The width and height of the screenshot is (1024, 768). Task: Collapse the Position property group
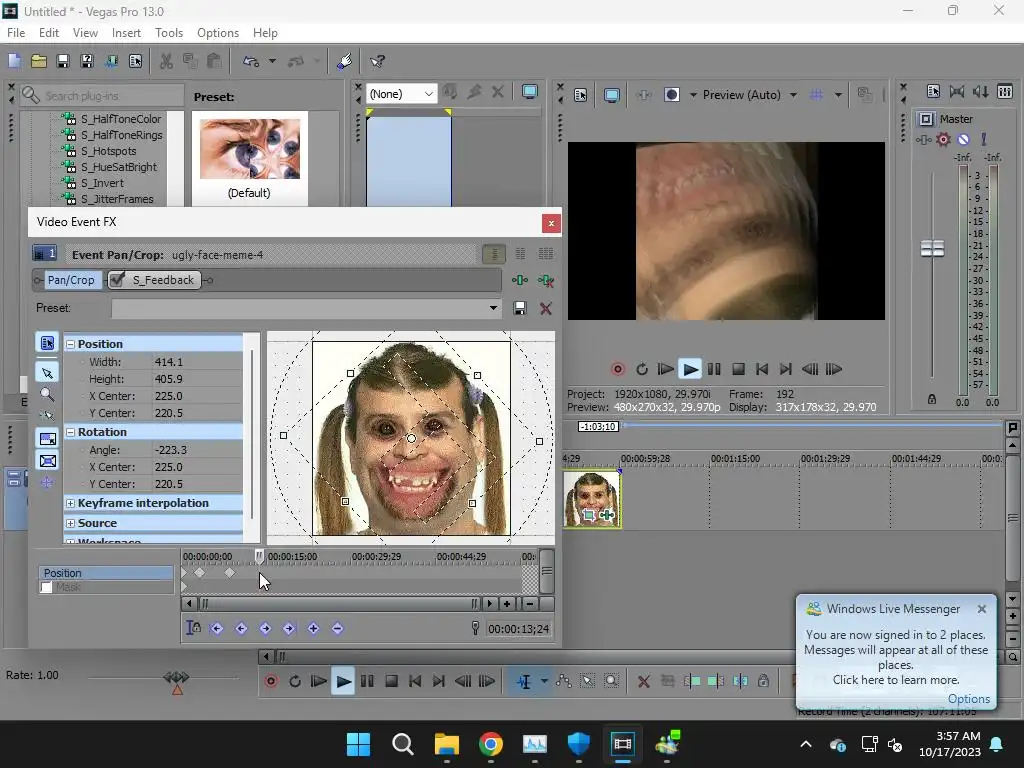coord(71,344)
